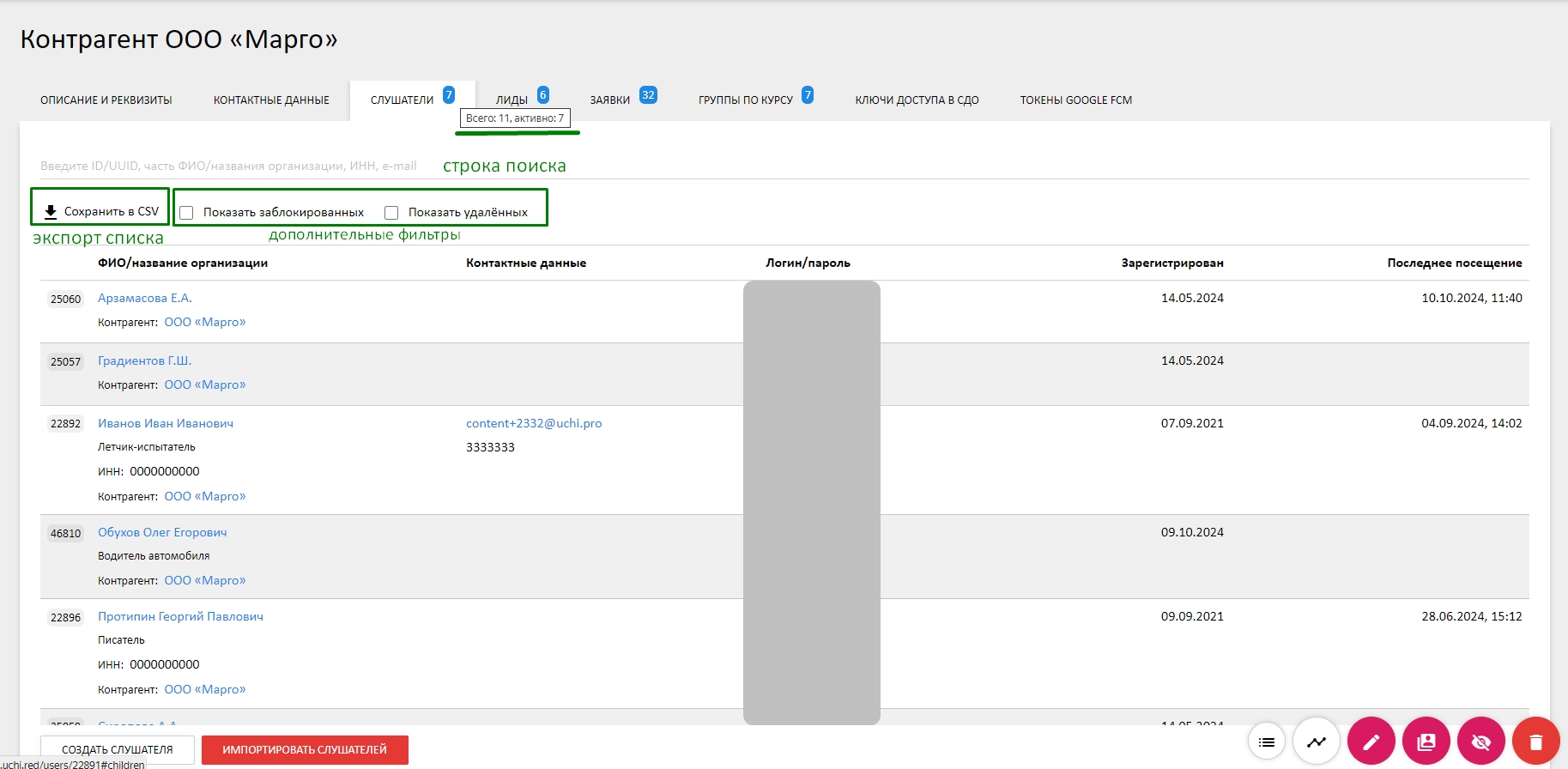
Task: Click last visit 28.06.2024, 15:12
Action: pyautogui.click(x=1472, y=616)
